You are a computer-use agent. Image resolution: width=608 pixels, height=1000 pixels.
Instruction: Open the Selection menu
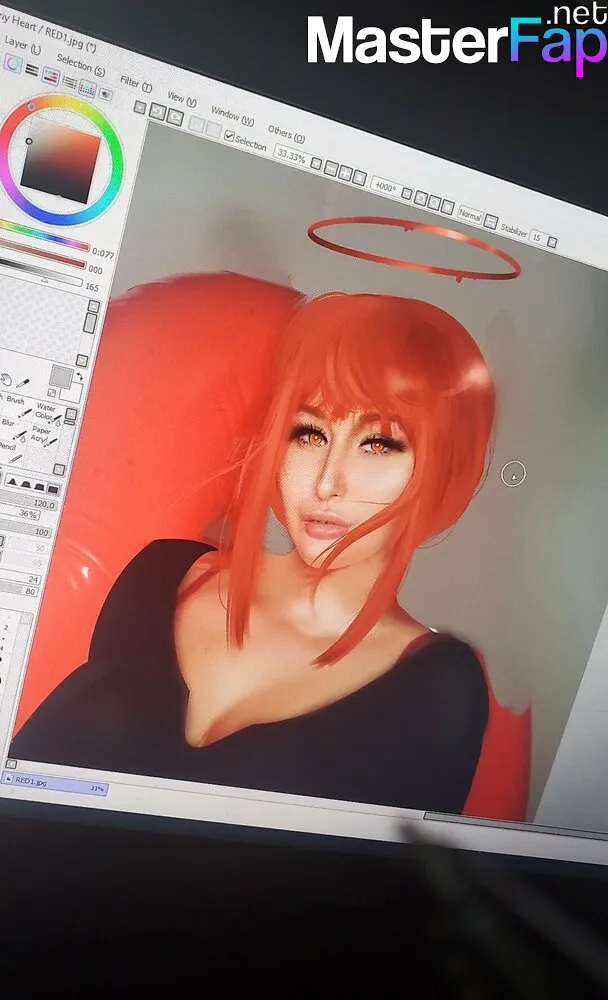pos(80,64)
